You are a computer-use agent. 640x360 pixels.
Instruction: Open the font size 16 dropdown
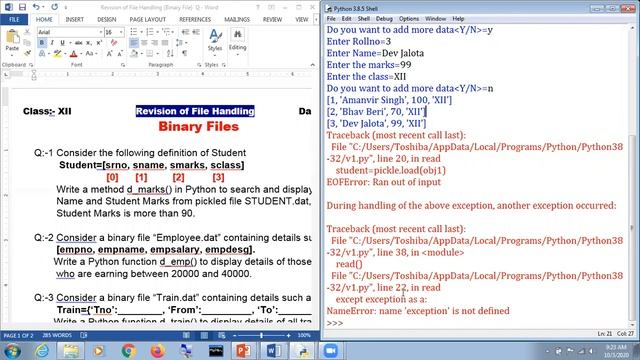[121, 32]
